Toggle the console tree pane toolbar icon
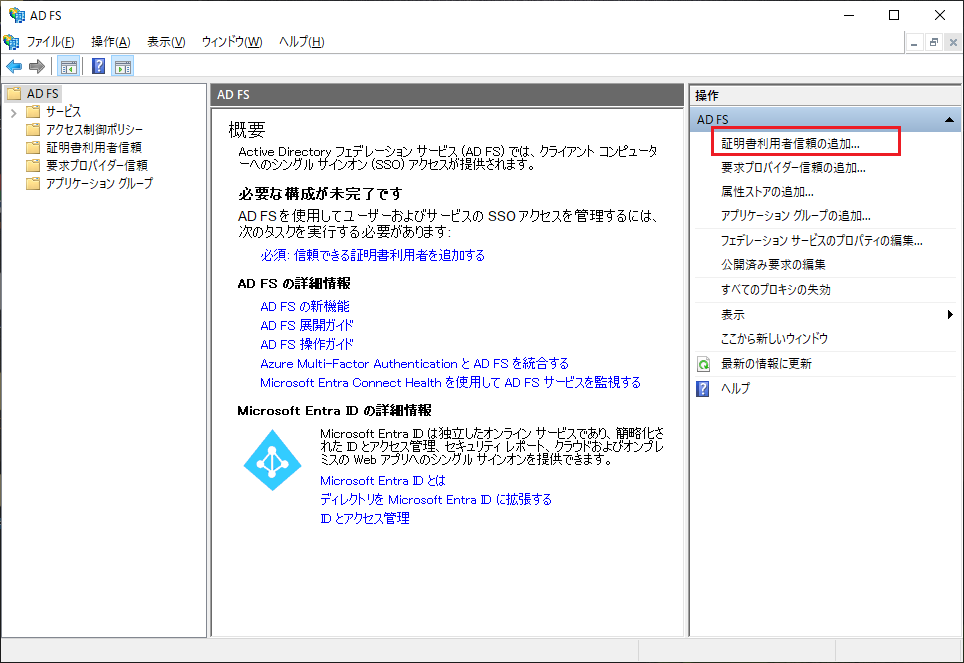This screenshot has width=964, height=663. pyautogui.click(x=68, y=66)
